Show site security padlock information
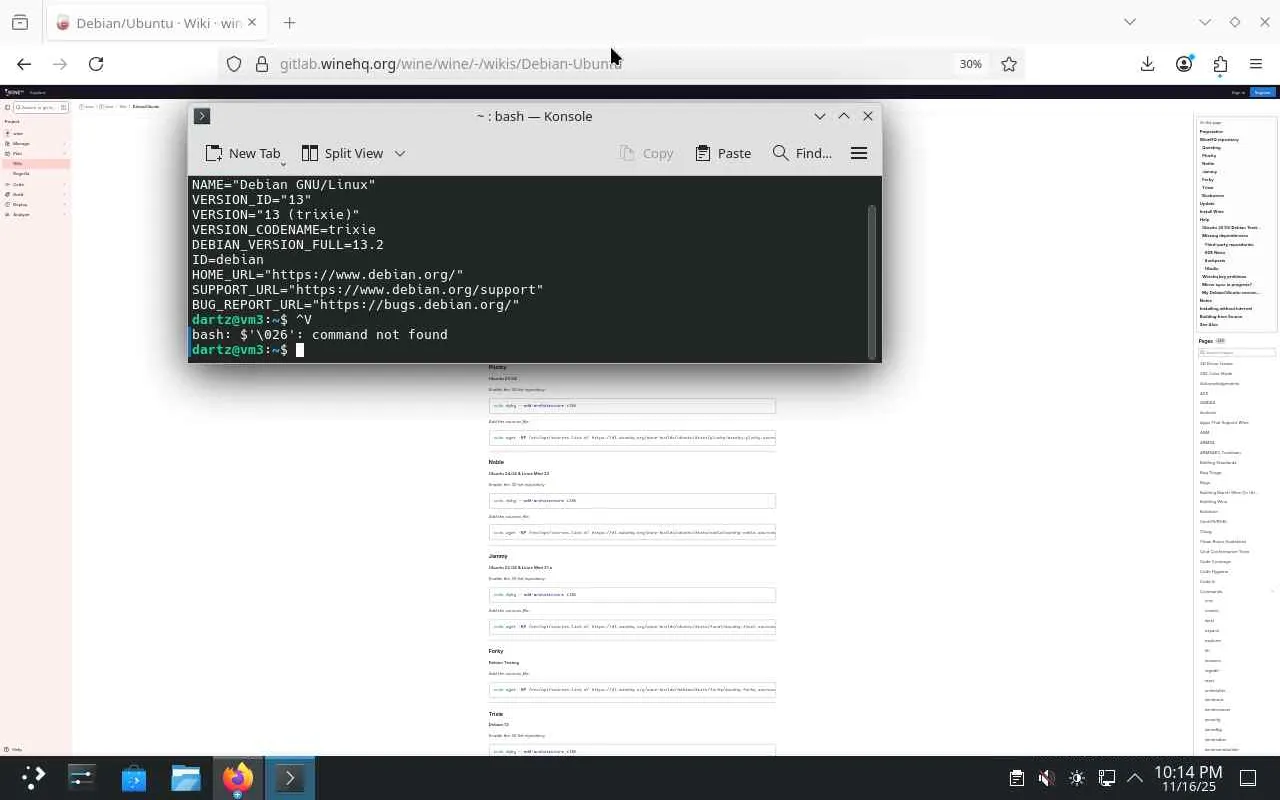The image size is (1280, 800). (x=262, y=64)
